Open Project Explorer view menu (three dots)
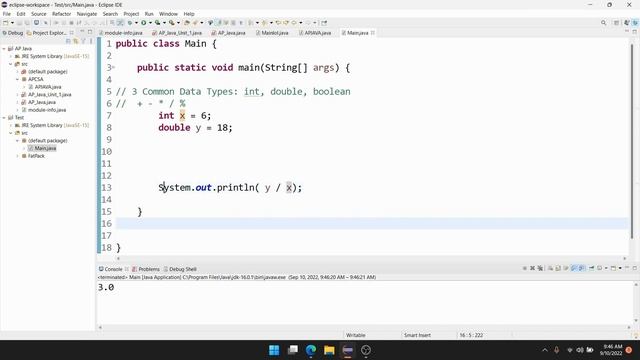640x360 pixels. (x=91, y=41)
